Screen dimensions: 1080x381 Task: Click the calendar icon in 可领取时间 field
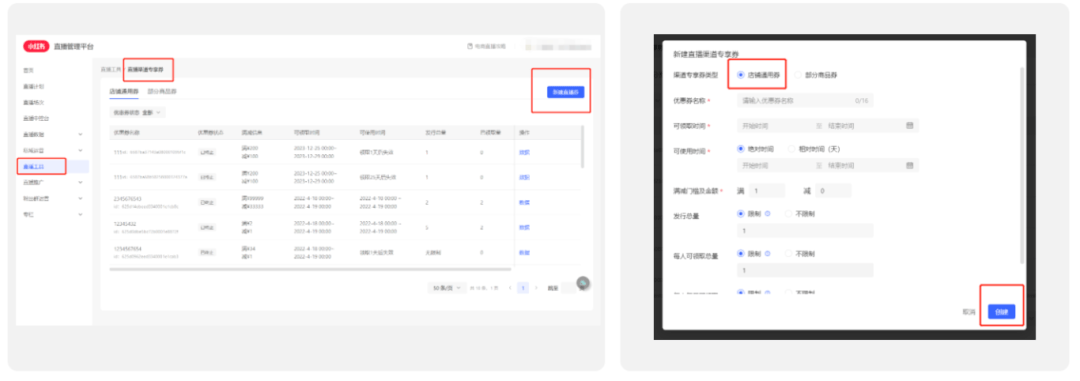click(x=910, y=125)
